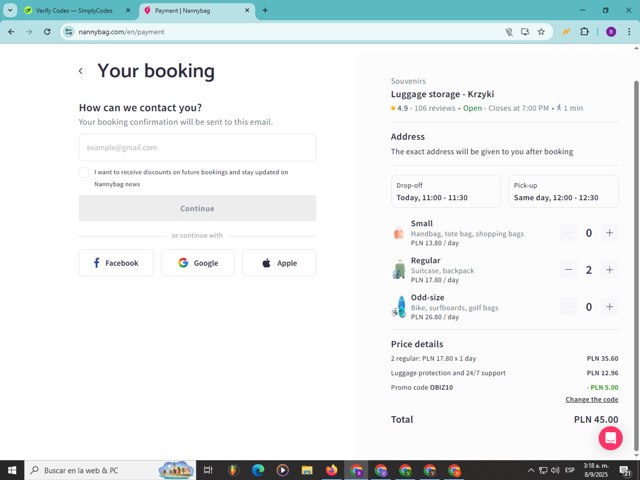Go back using the arrow beside Your booking
Viewport: 640px width, 480px height.
point(81,71)
